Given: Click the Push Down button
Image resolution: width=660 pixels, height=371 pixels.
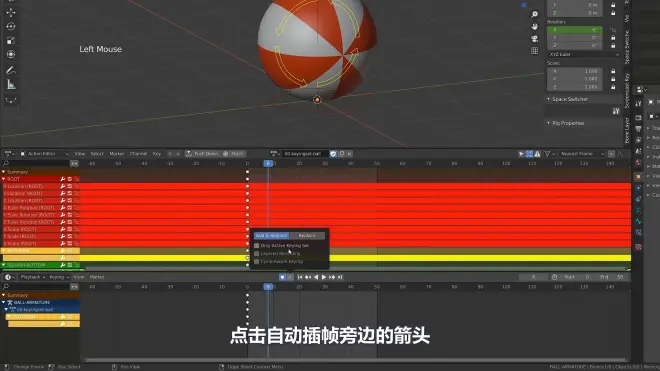Looking at the screenshot, I should pyautogui.click(x=203, y=154).
